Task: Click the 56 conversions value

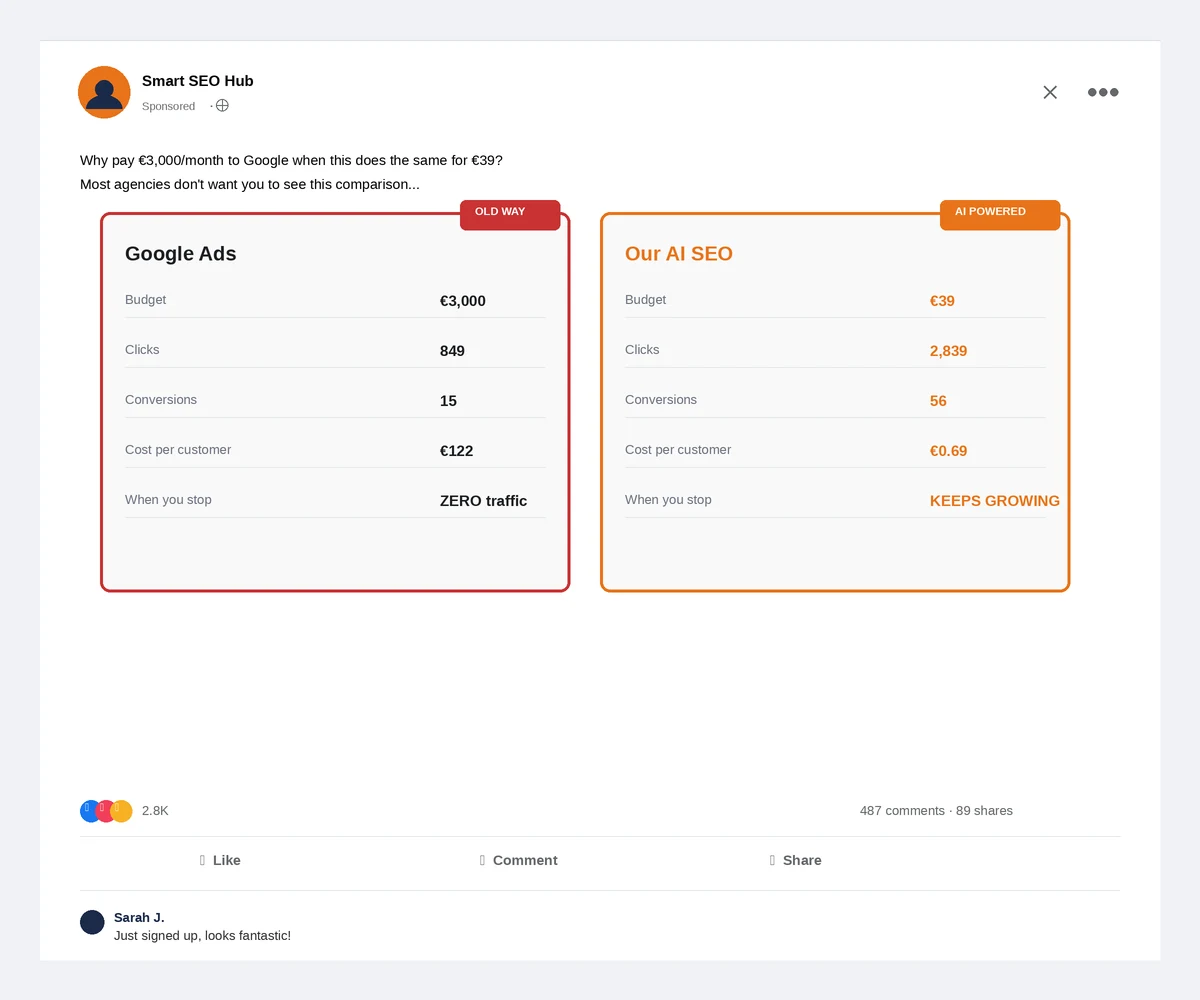Action: 938,401
